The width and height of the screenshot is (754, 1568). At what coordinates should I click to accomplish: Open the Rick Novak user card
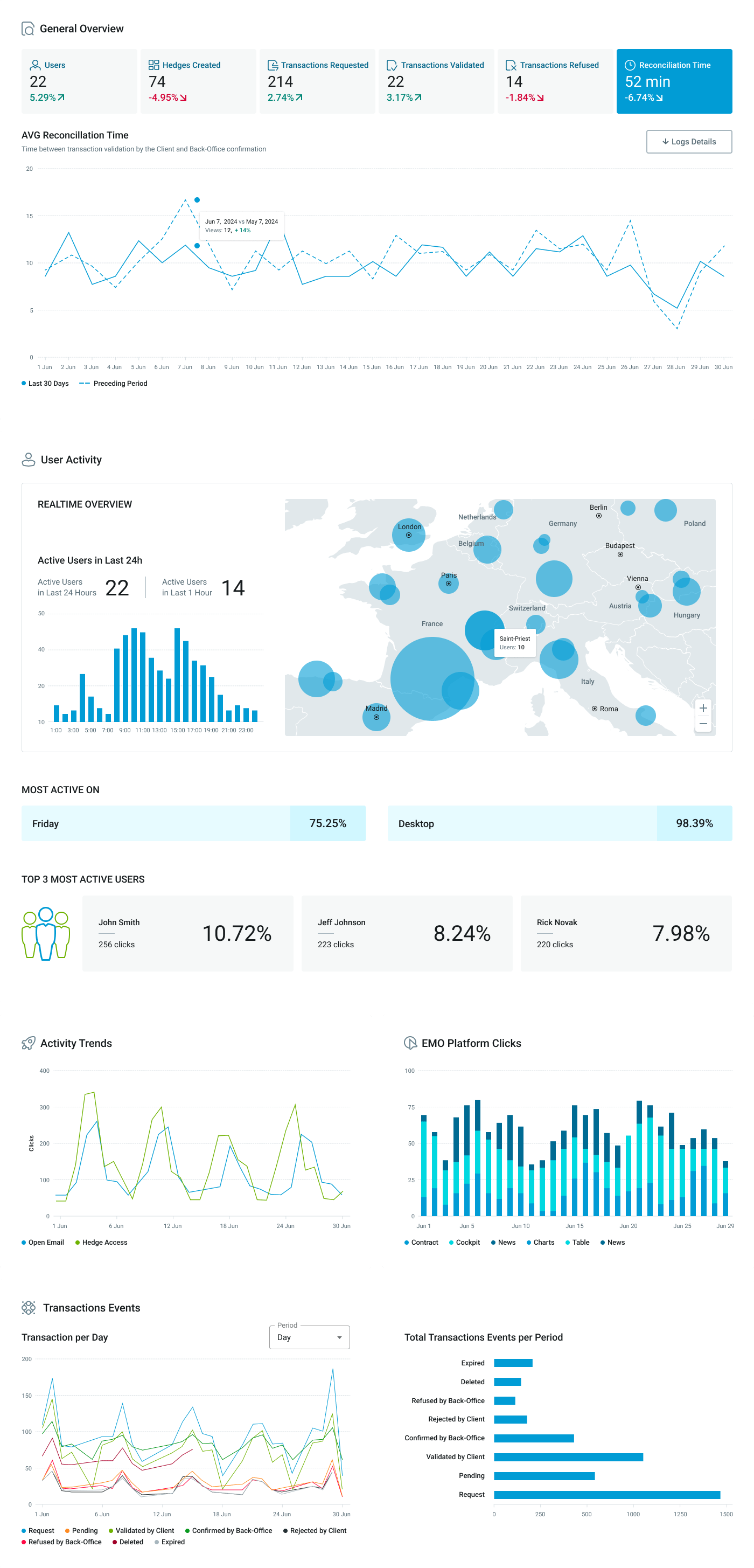click(626, 933)
